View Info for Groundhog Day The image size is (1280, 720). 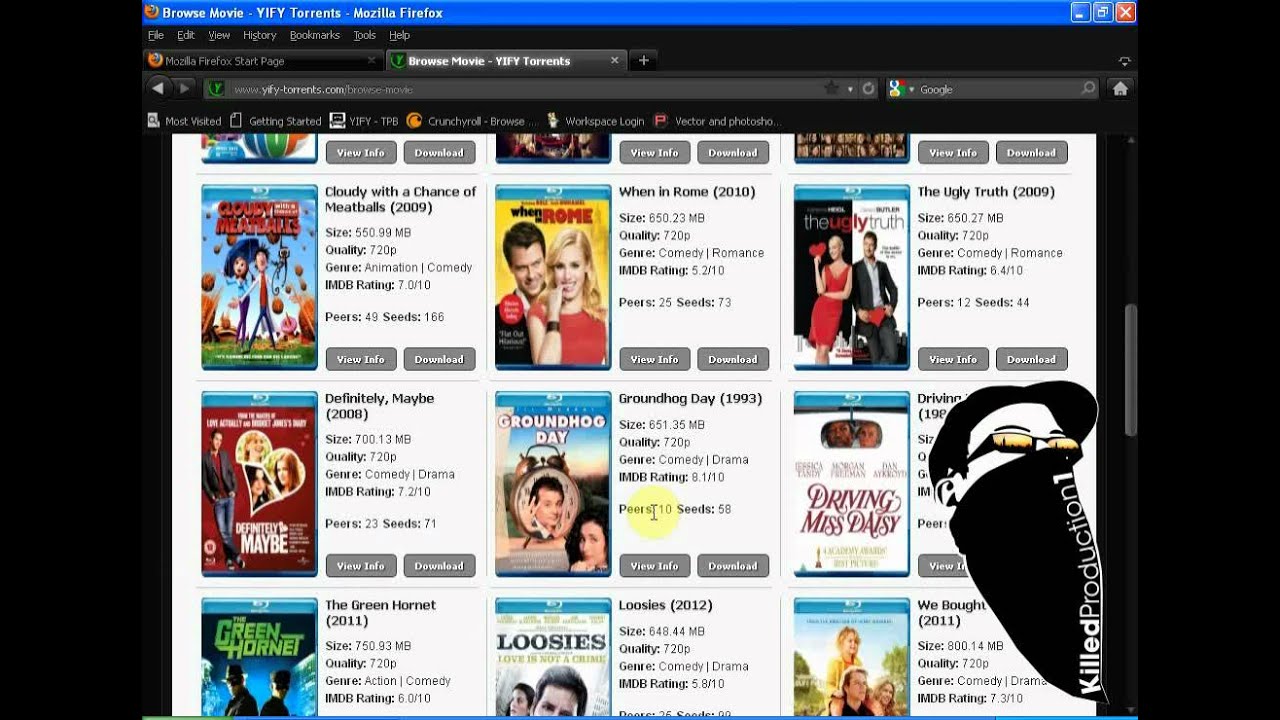(x=655, y=566)
